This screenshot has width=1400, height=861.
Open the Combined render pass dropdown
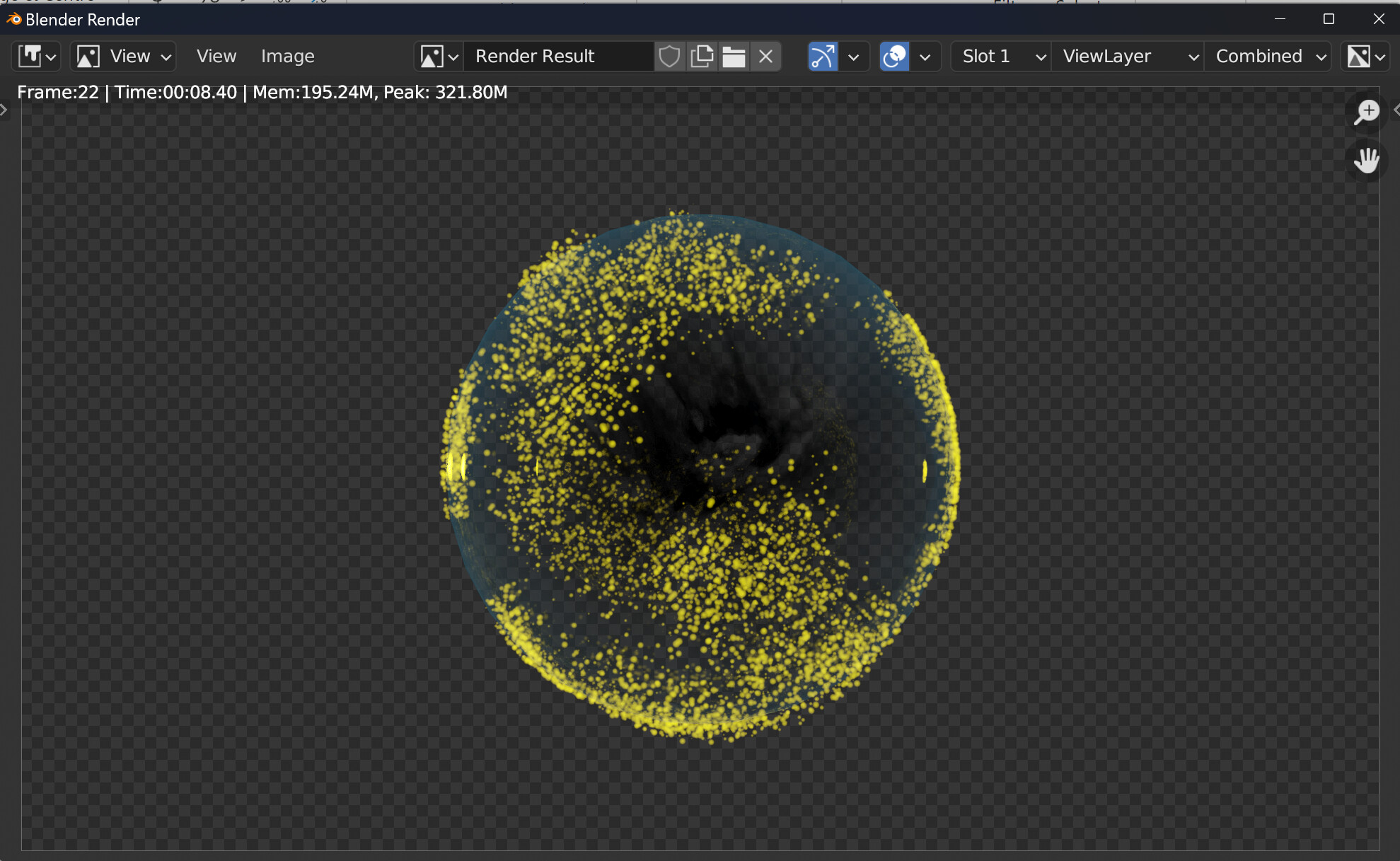point(1267,56)
